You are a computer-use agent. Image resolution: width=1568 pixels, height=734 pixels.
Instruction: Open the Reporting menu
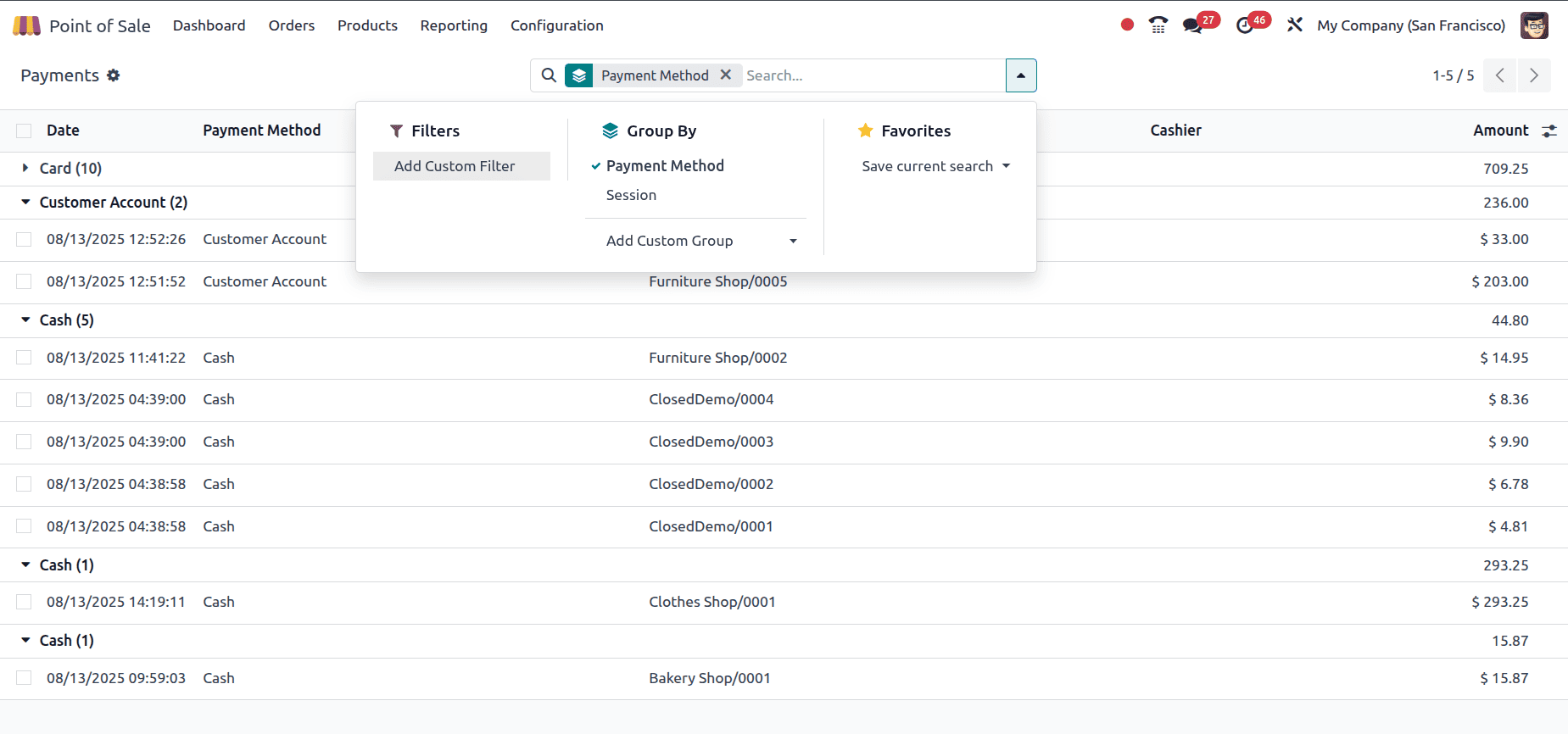(x=454, y=25)
